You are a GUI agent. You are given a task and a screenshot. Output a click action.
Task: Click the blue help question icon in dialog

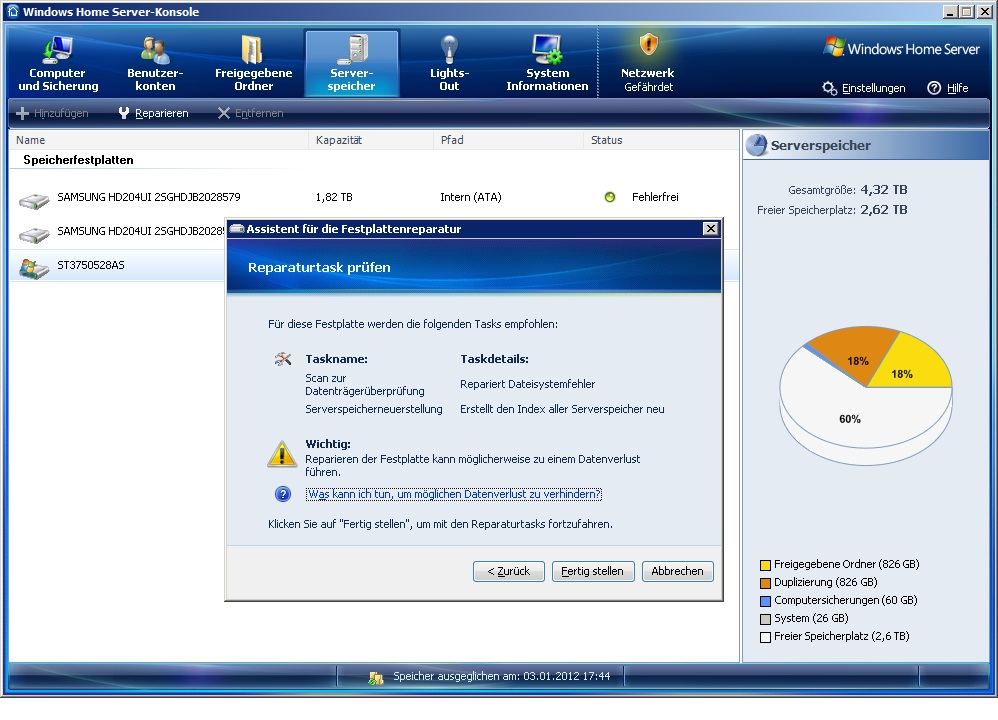283,494
